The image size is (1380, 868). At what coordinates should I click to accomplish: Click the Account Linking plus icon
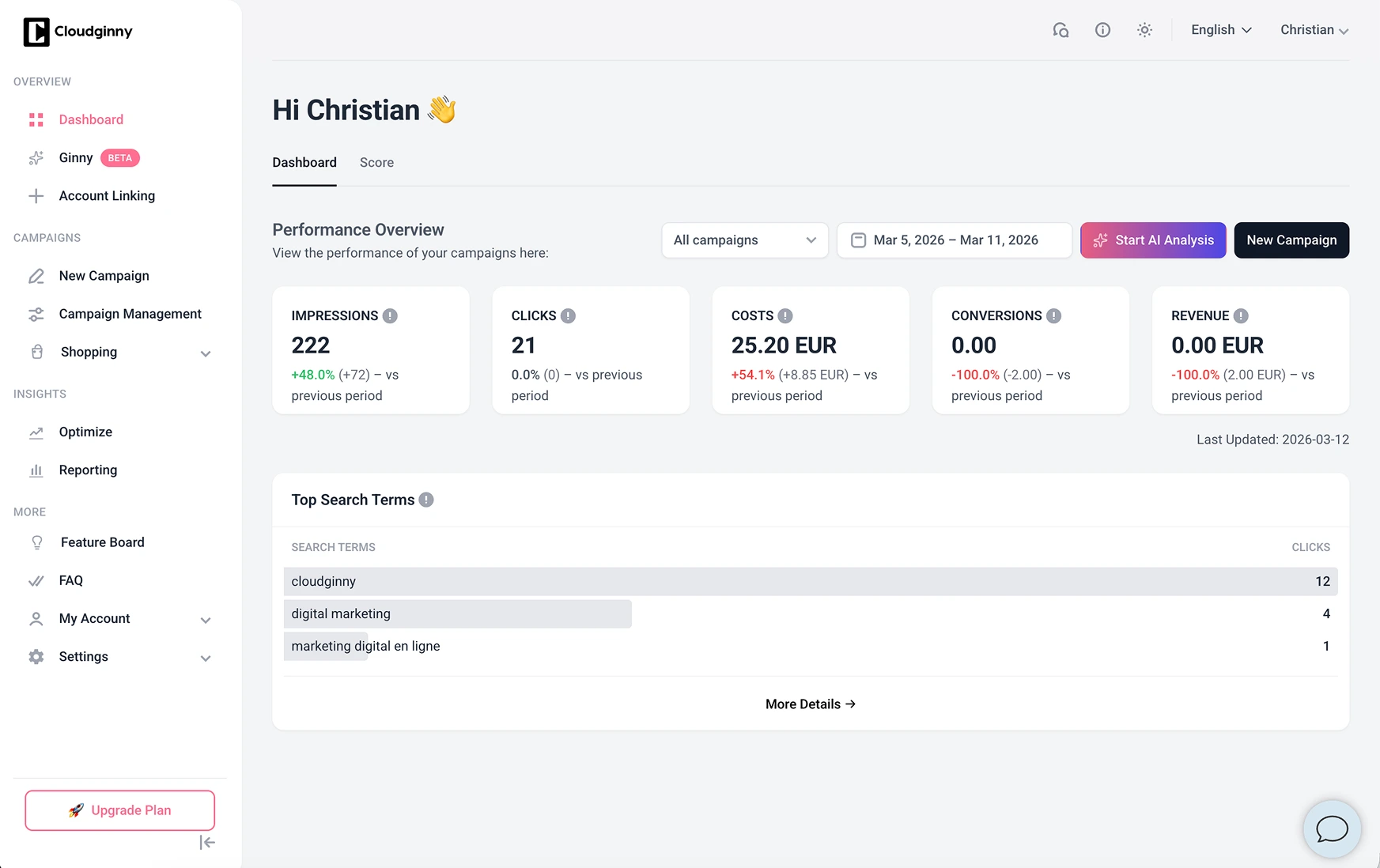point(36,195)
